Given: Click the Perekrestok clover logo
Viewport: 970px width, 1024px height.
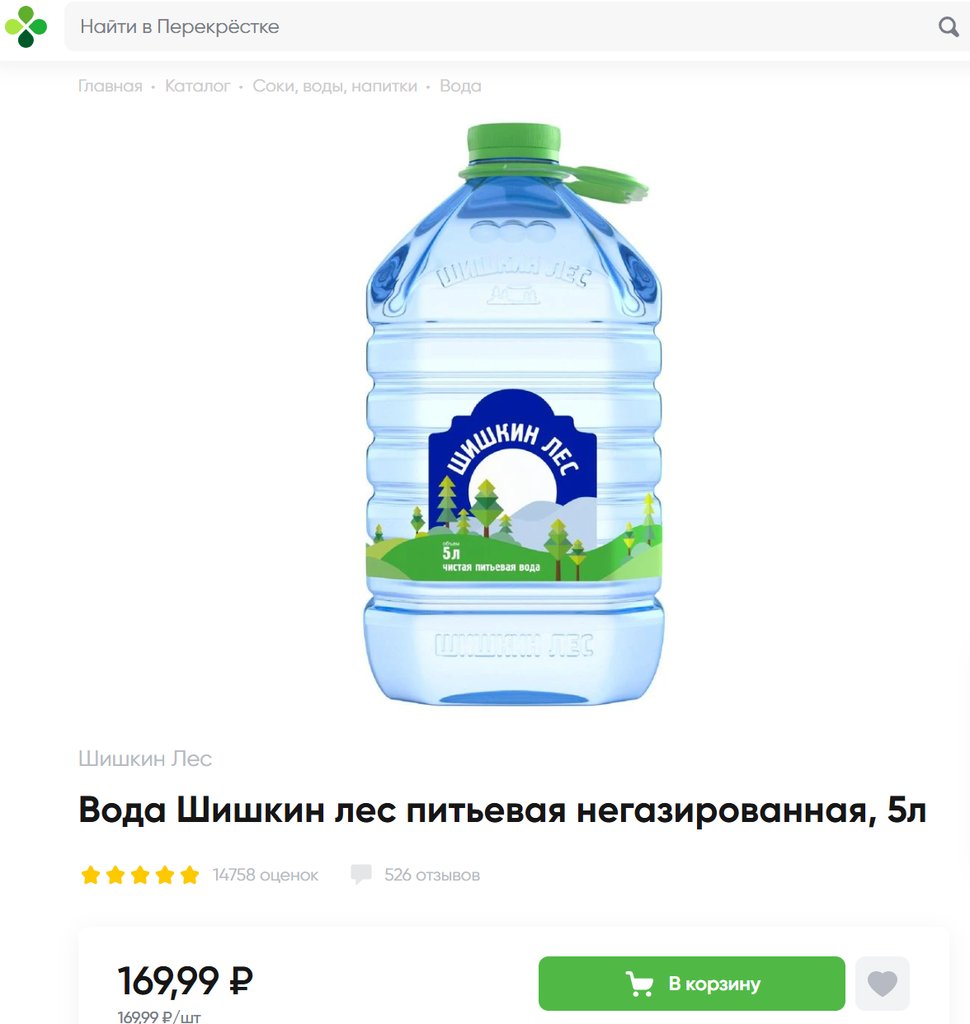Looking at the screenshot, I should (x=26, y=27).
